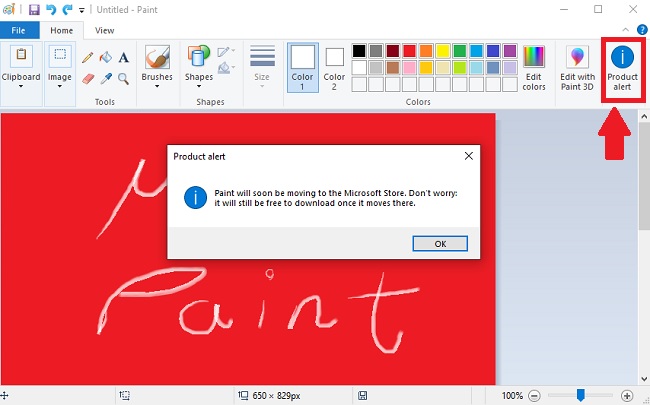Click the Save icon in quick access toolbar

point(34,9)
